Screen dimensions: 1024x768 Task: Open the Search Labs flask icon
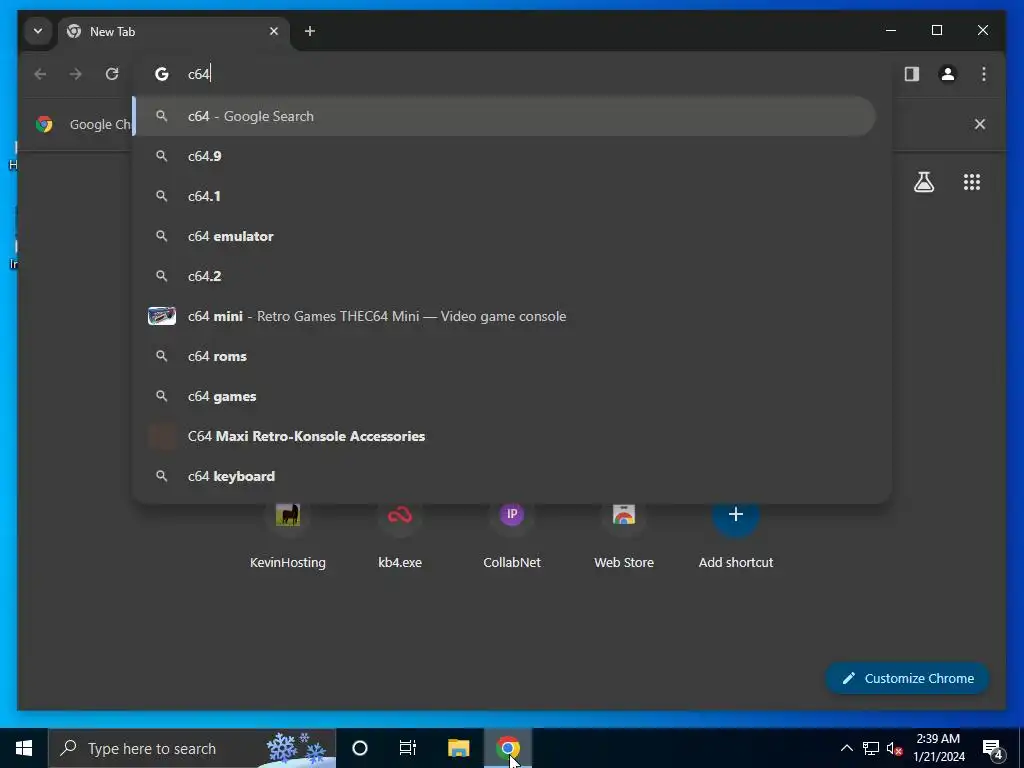click(x=923, y=182)
